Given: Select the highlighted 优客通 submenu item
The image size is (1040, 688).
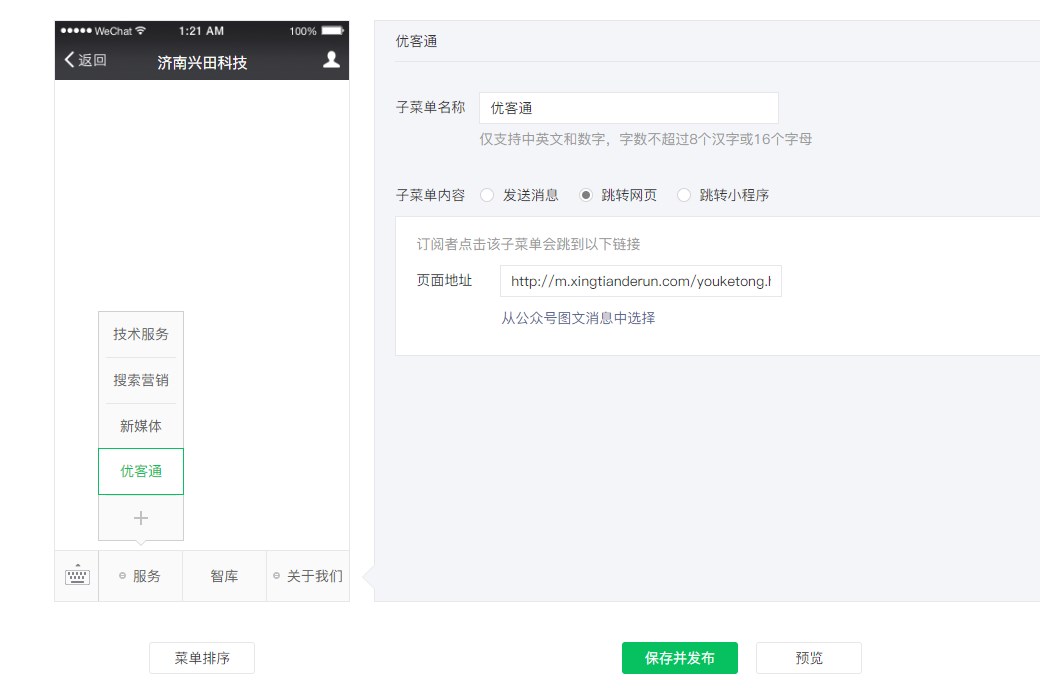Looking at the screenshot, I should pos(141,471).
